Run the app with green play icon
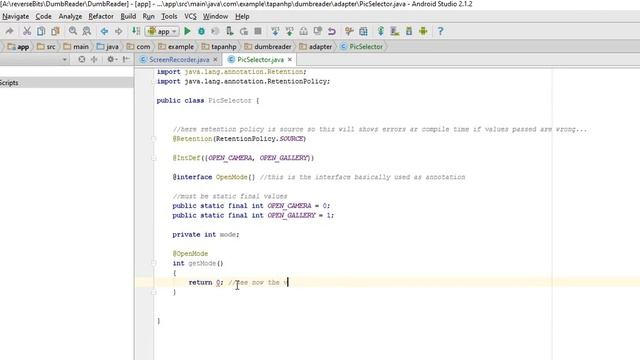640x360 pixels. tap(187, 31)
